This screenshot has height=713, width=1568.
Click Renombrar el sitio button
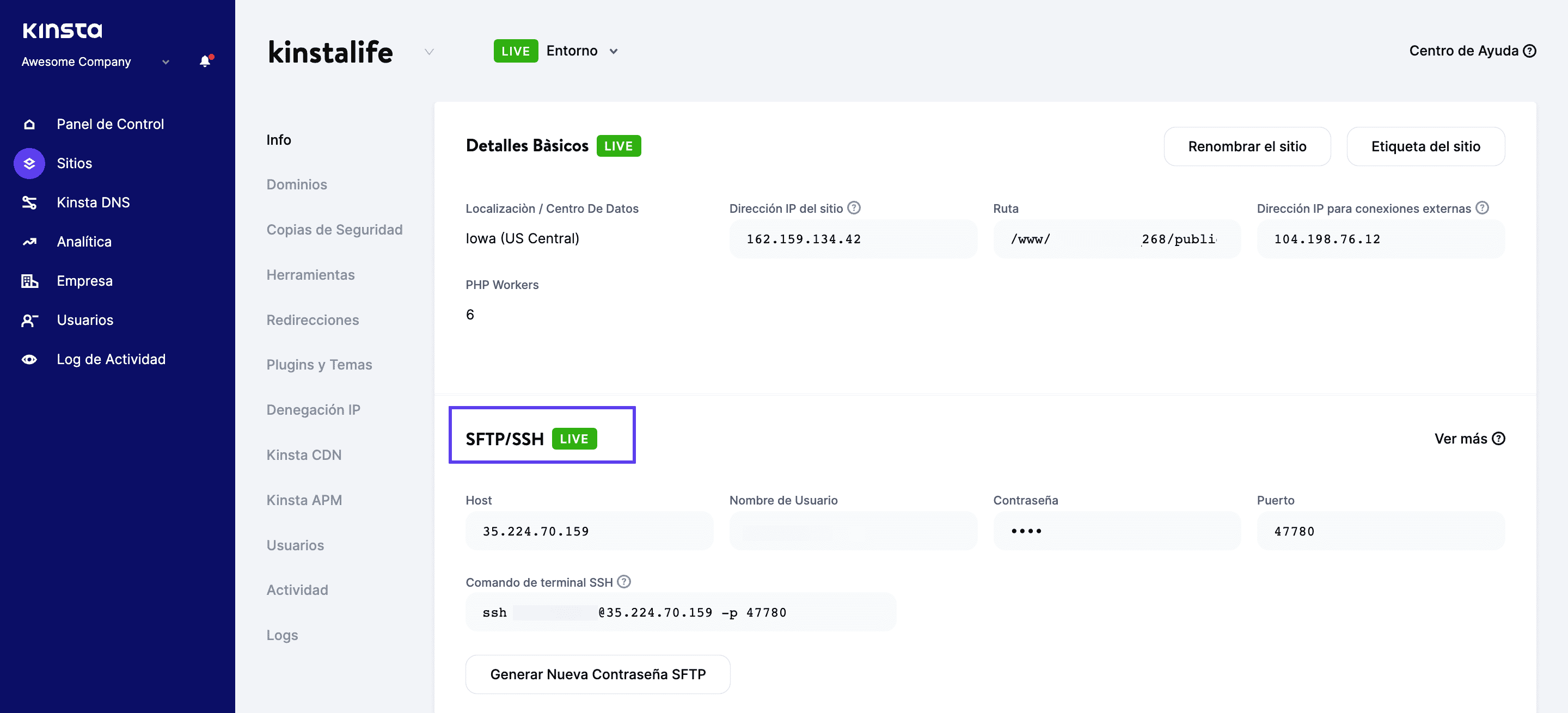click(1247, 146)
